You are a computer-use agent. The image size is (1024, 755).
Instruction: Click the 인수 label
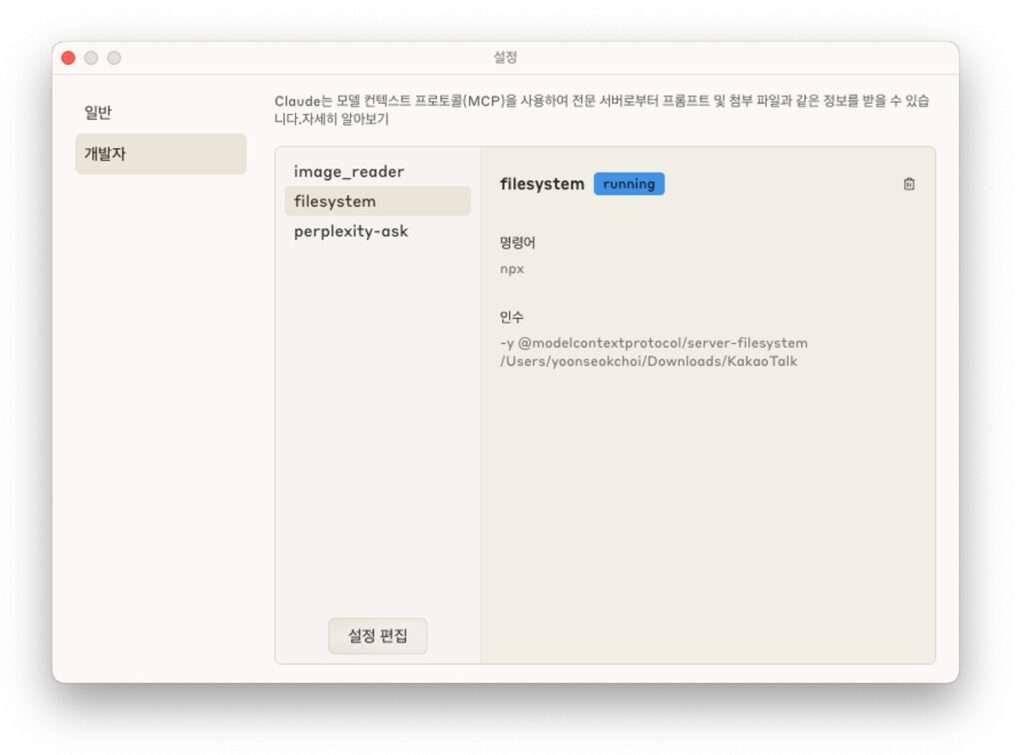(x=511, y=317)
